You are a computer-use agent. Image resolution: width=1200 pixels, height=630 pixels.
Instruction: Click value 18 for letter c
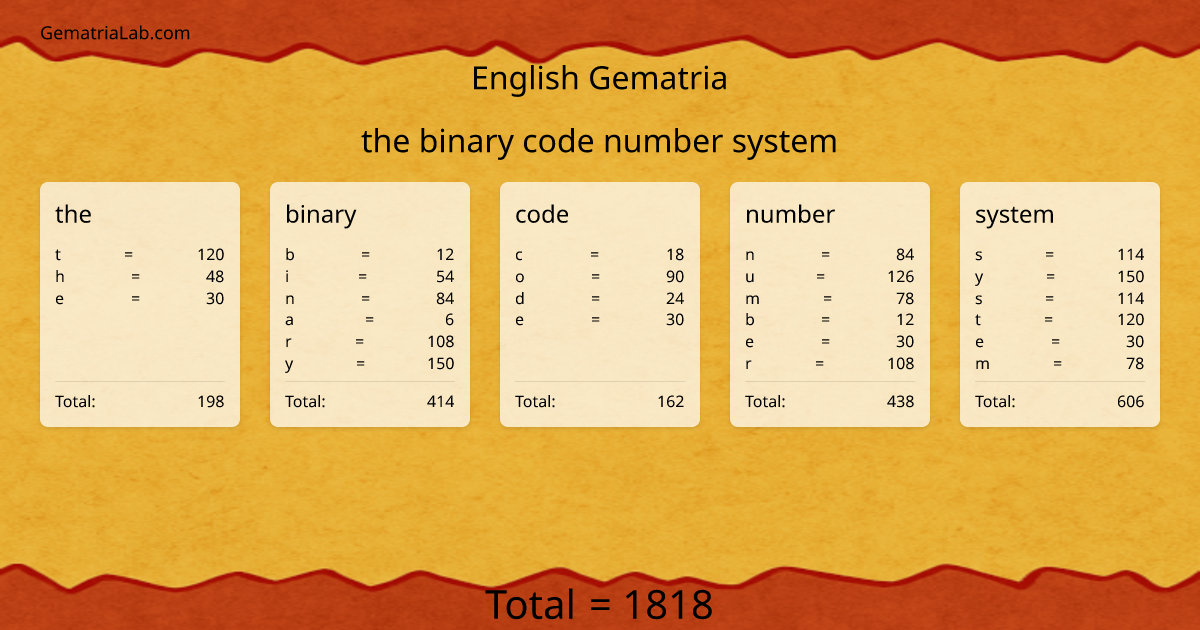point(675,255)
